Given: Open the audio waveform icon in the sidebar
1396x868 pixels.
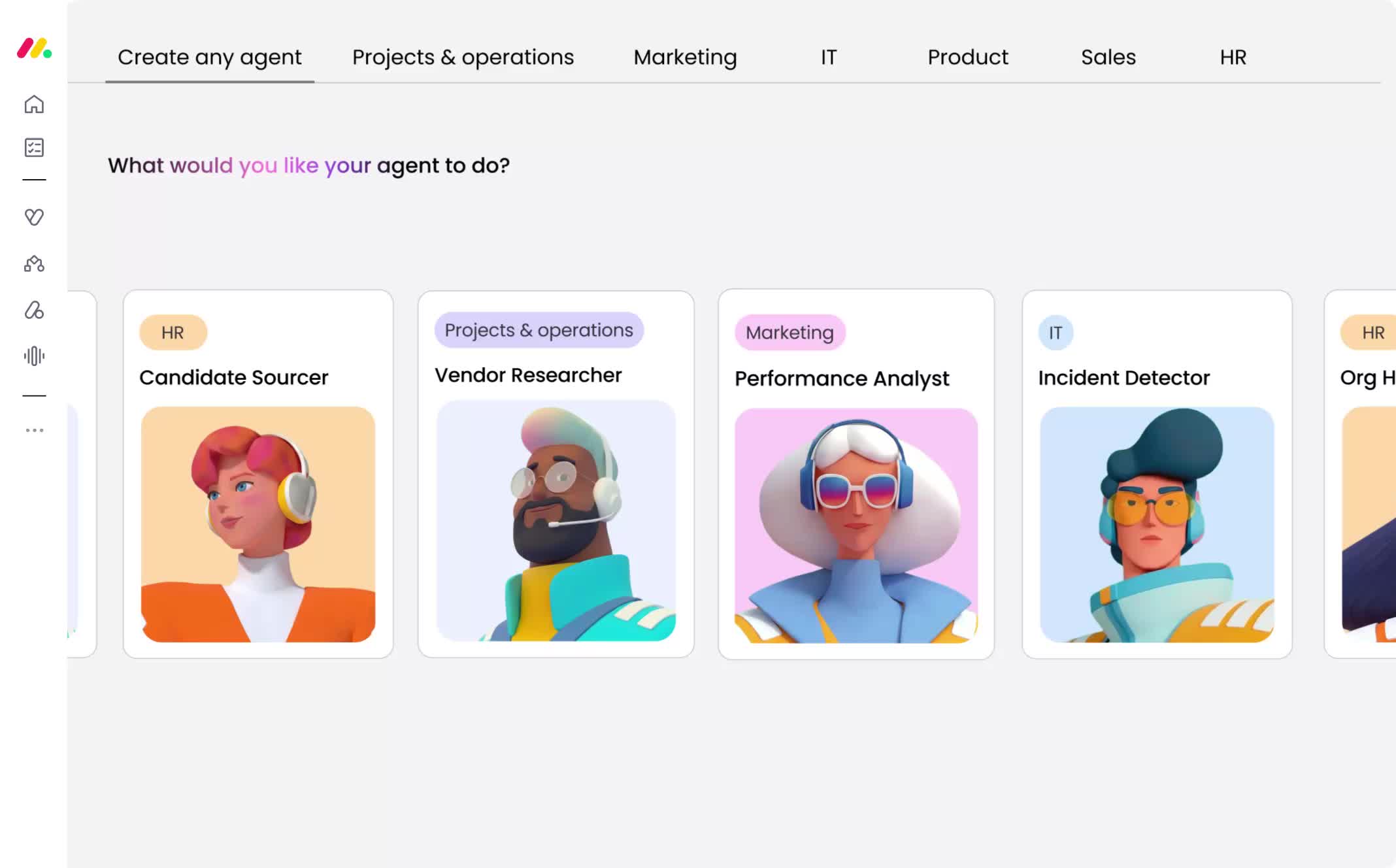Looking at the screenshot, I should [x=34, y=356].
